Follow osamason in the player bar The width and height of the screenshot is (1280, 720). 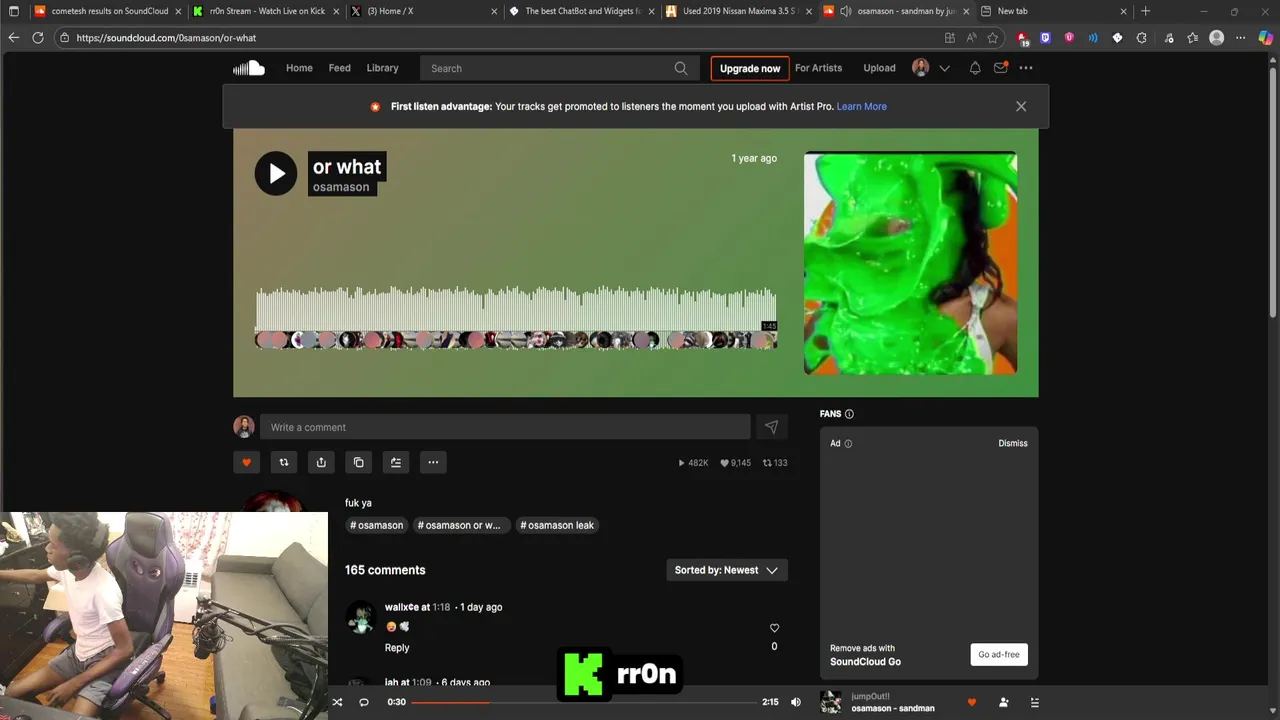(x=1003, y=702)
